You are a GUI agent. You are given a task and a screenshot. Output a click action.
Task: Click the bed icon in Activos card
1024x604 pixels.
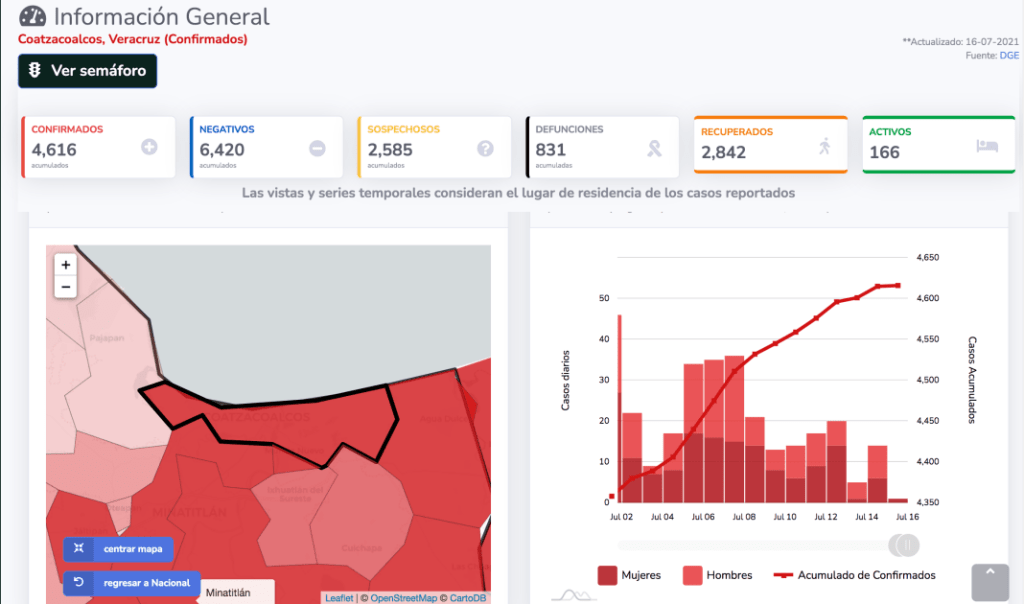point(987,146)
